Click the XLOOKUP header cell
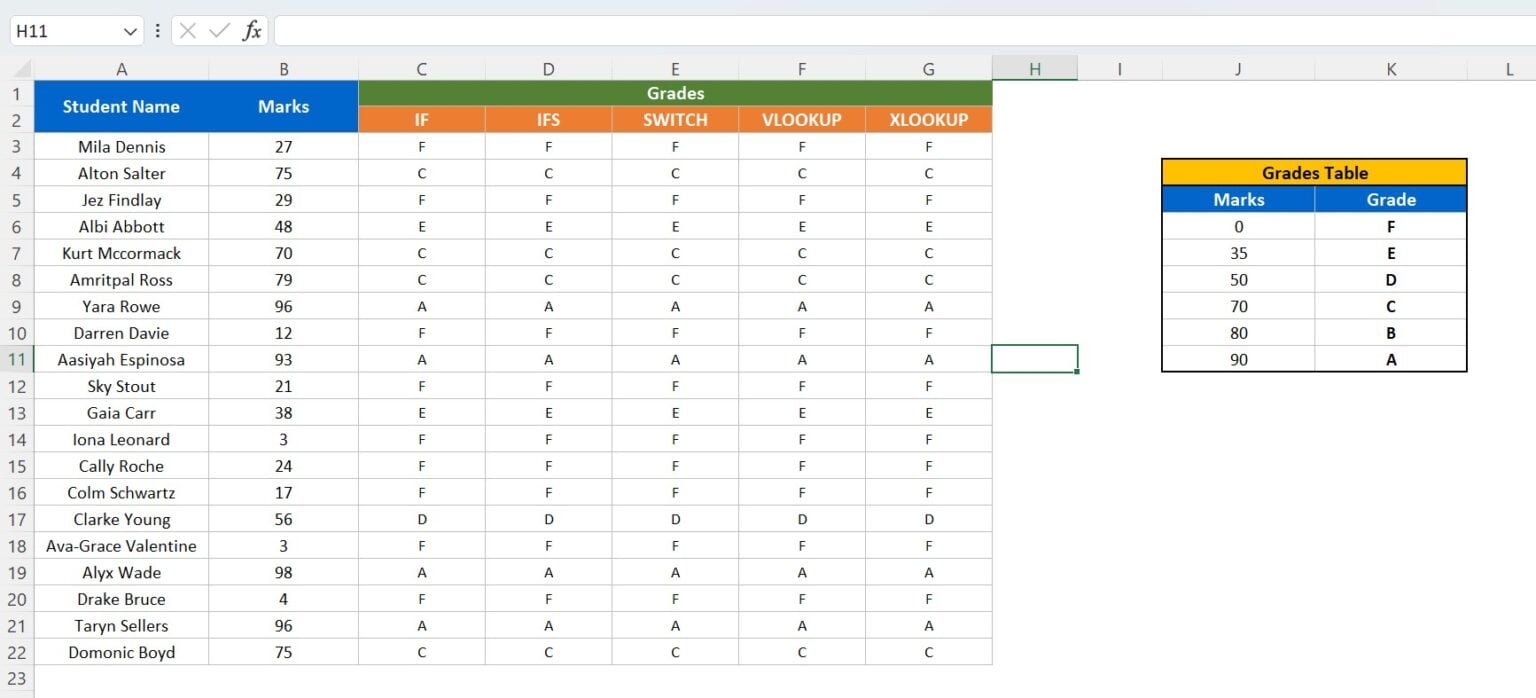The image size is (1536, 698). 928,119
